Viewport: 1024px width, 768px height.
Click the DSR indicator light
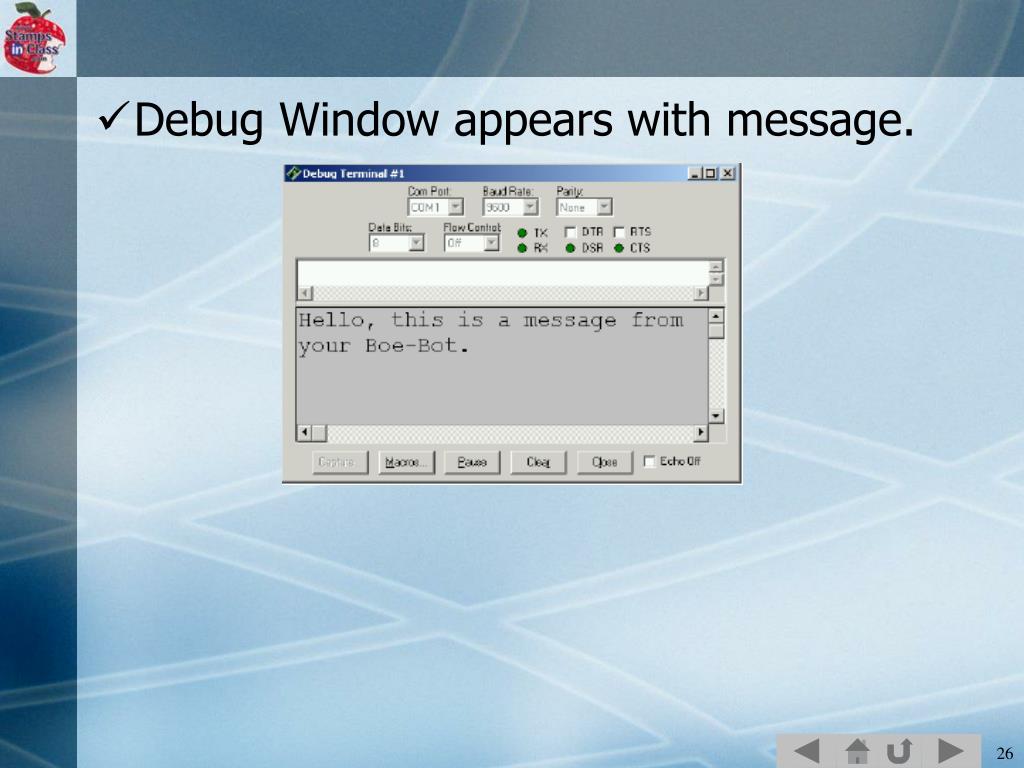click(x=570, y=248)
